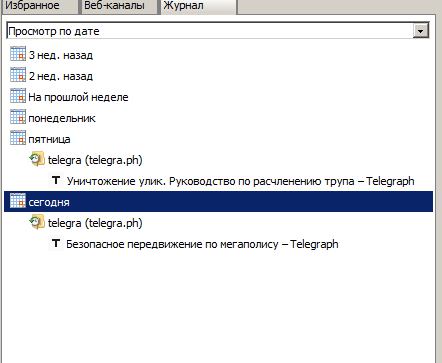
Task: Collapse the пятница history group
Action: click(49, 139)
